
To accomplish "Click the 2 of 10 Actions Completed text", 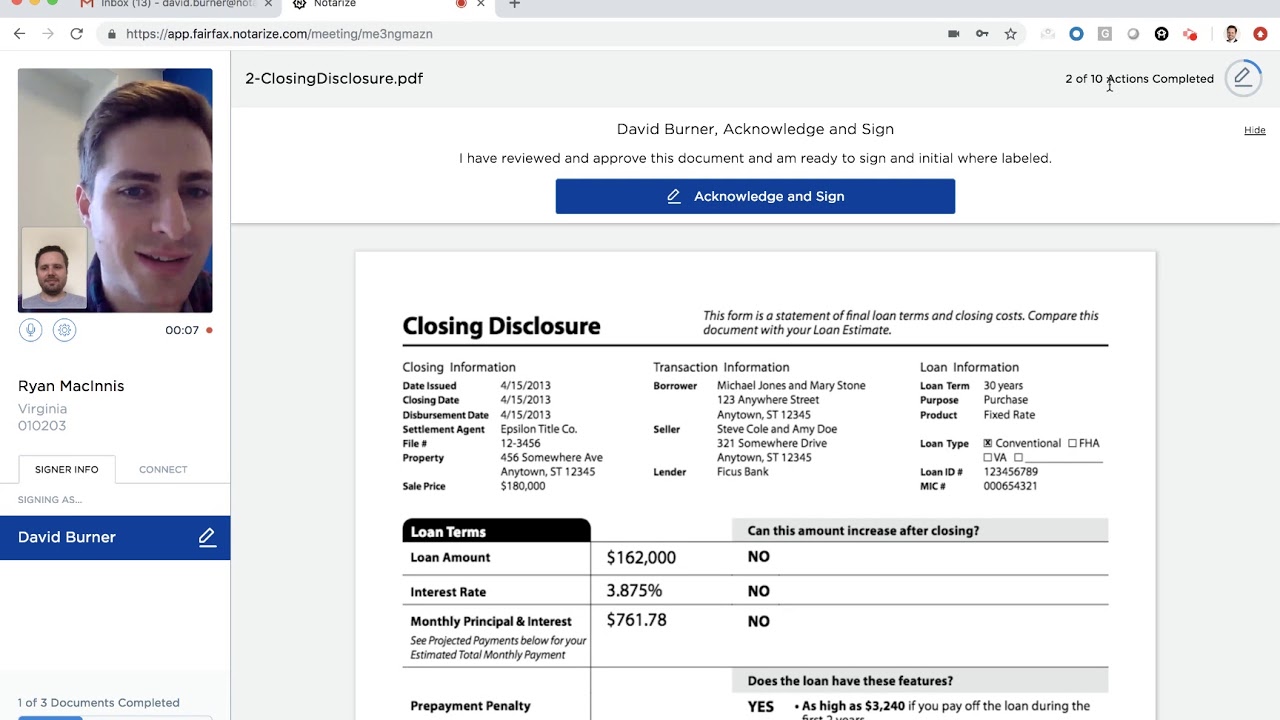I will pyautogui.click(x=1139, y=79).
